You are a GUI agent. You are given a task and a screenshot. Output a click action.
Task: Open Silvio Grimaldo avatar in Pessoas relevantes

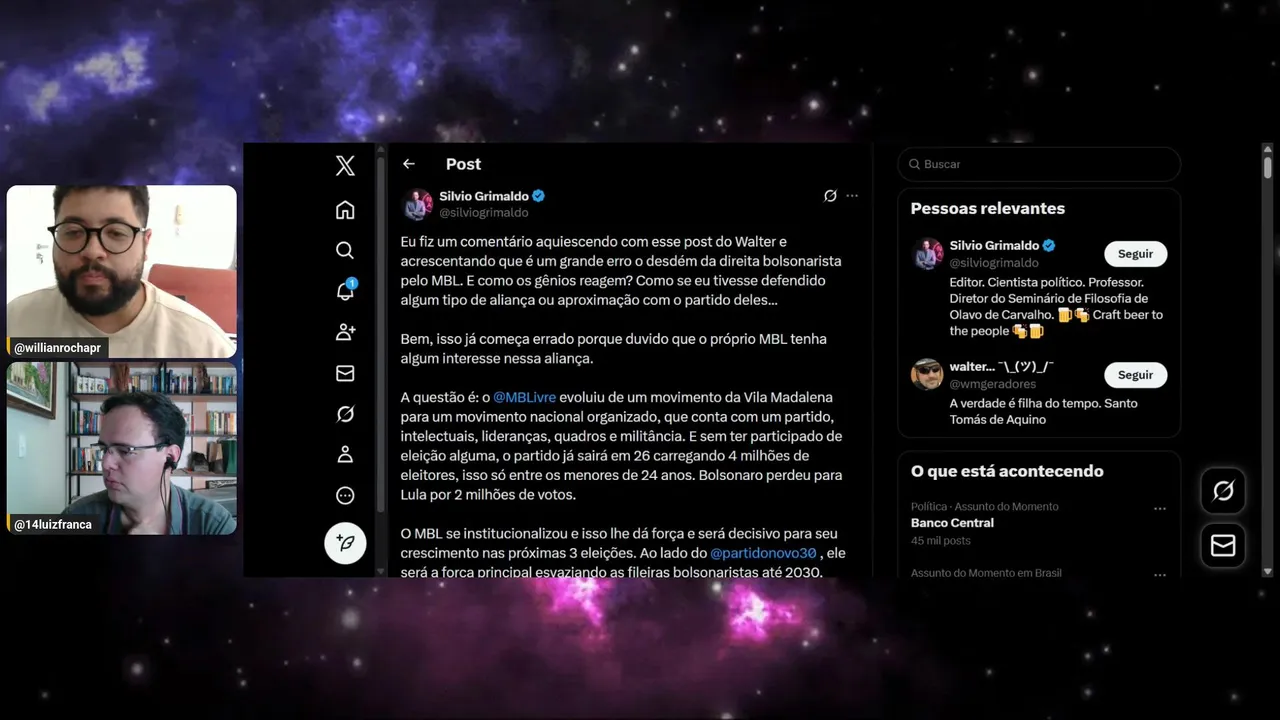click(927, 254)
